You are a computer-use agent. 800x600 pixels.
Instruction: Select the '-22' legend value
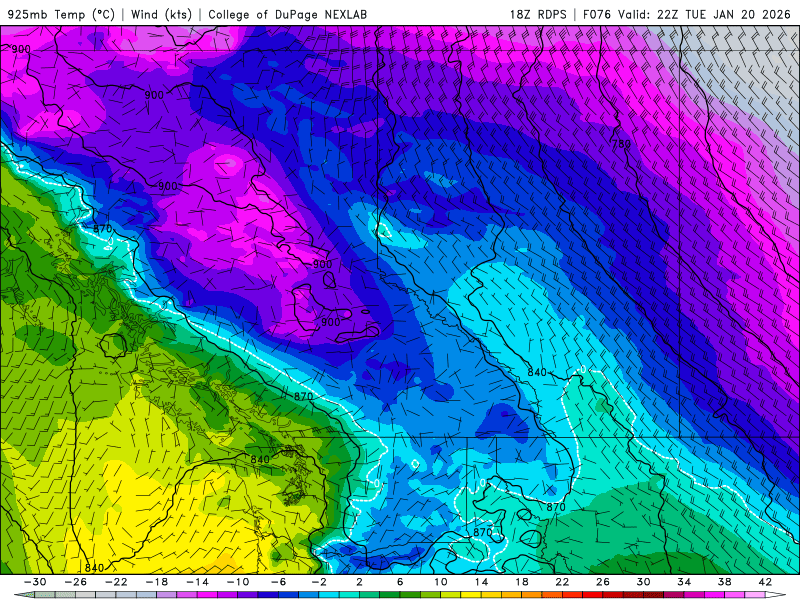(116, 582)
